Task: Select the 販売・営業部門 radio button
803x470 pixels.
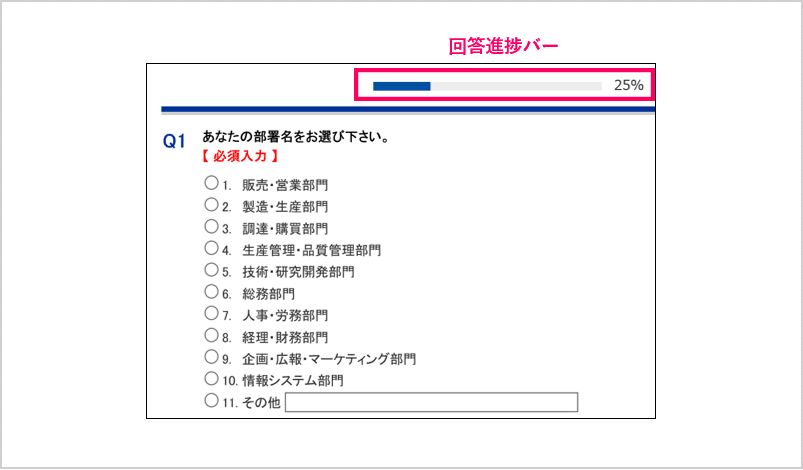Action: point(211,183)
